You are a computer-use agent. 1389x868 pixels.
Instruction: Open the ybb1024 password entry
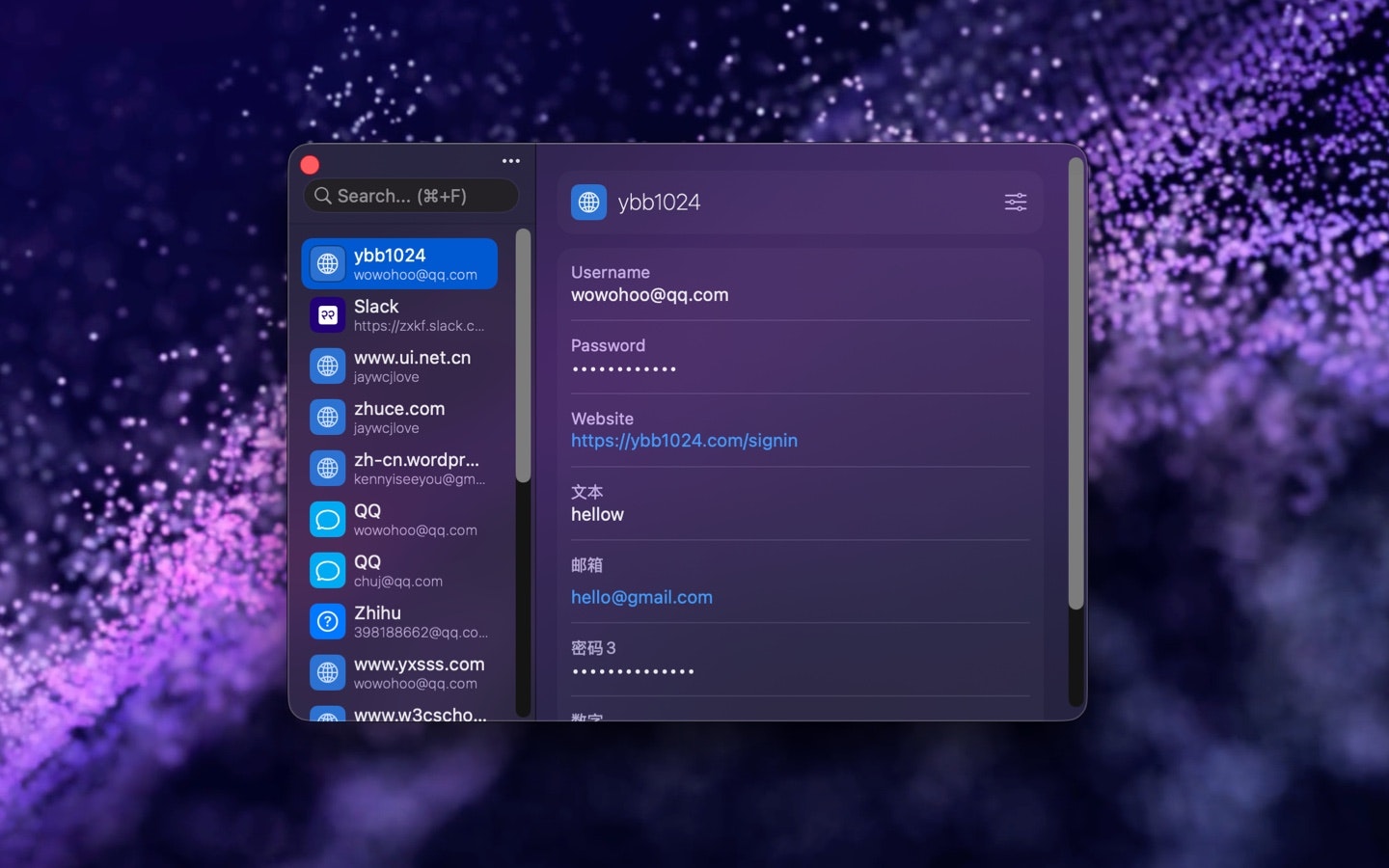tap(399, 262)
